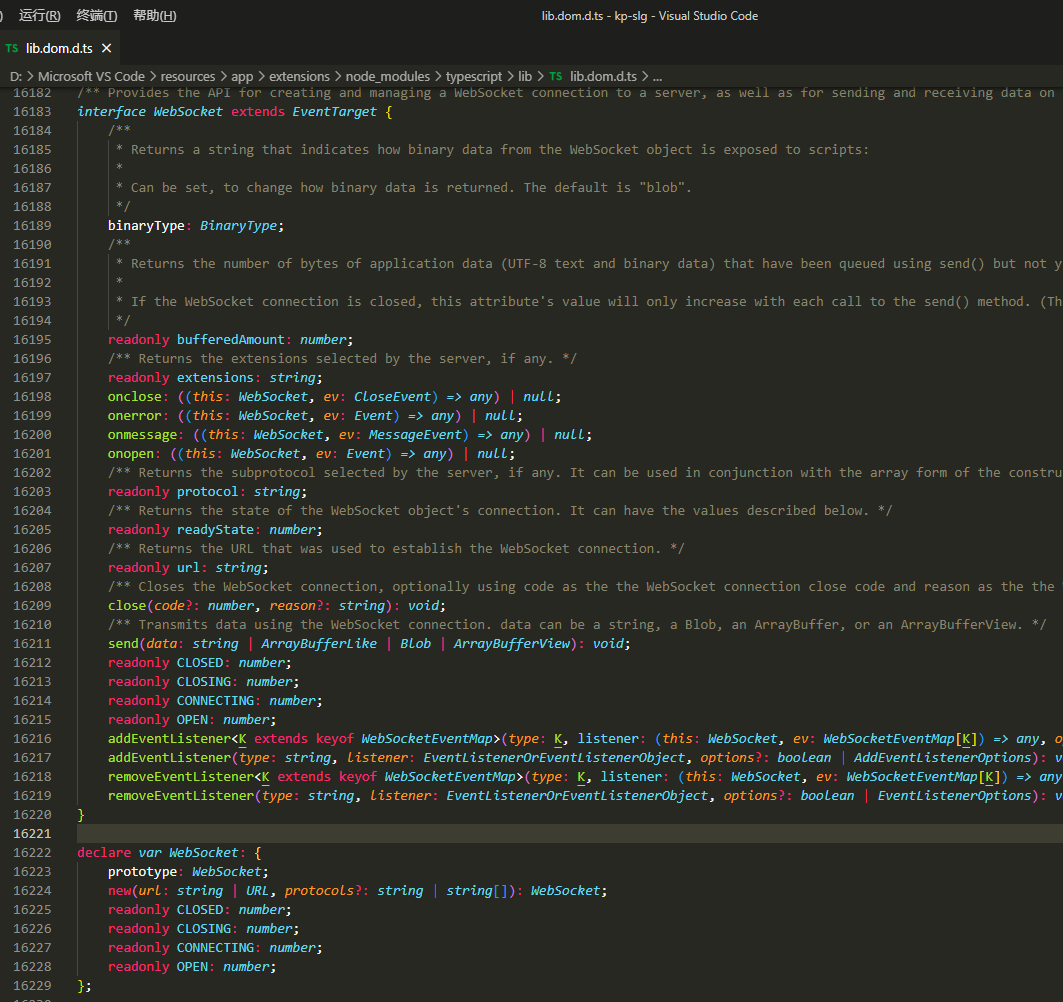
Task: Select the lib.dom.d.ts editor tab
Action: (x=60, y=48)
